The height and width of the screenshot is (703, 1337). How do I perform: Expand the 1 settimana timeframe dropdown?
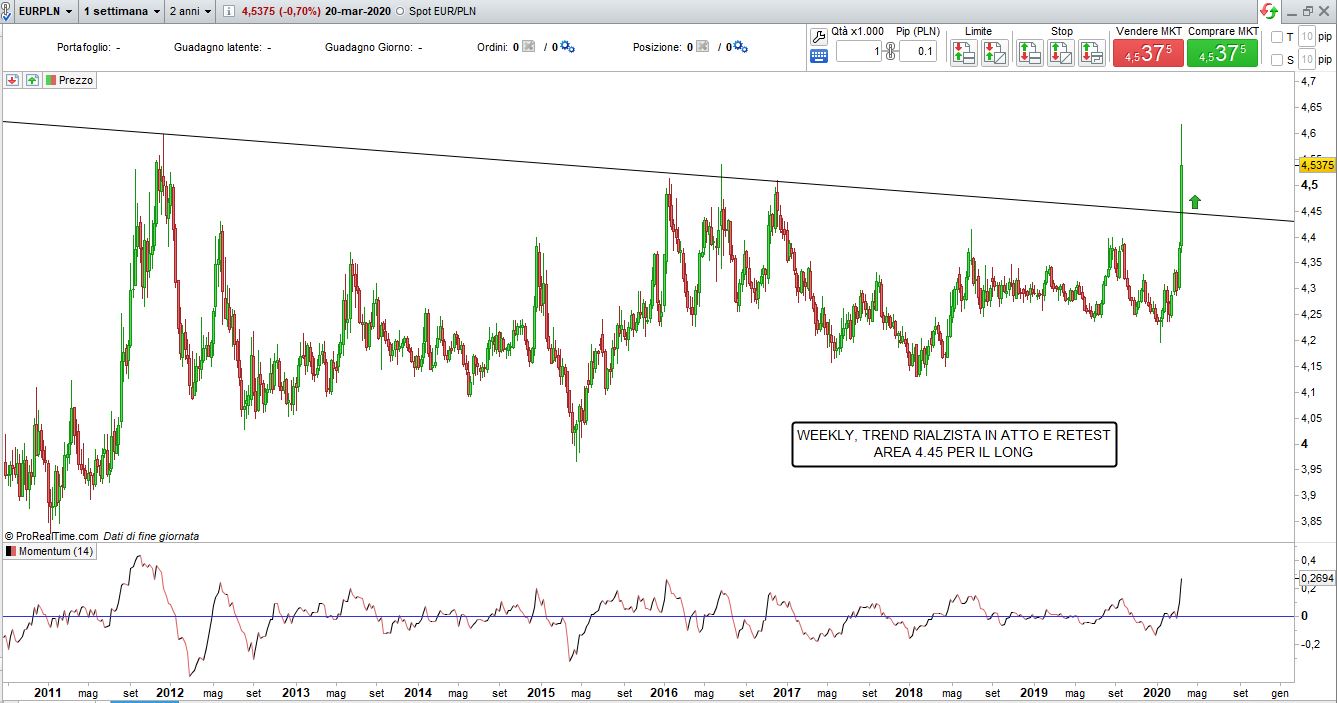[x=157, y=11]
